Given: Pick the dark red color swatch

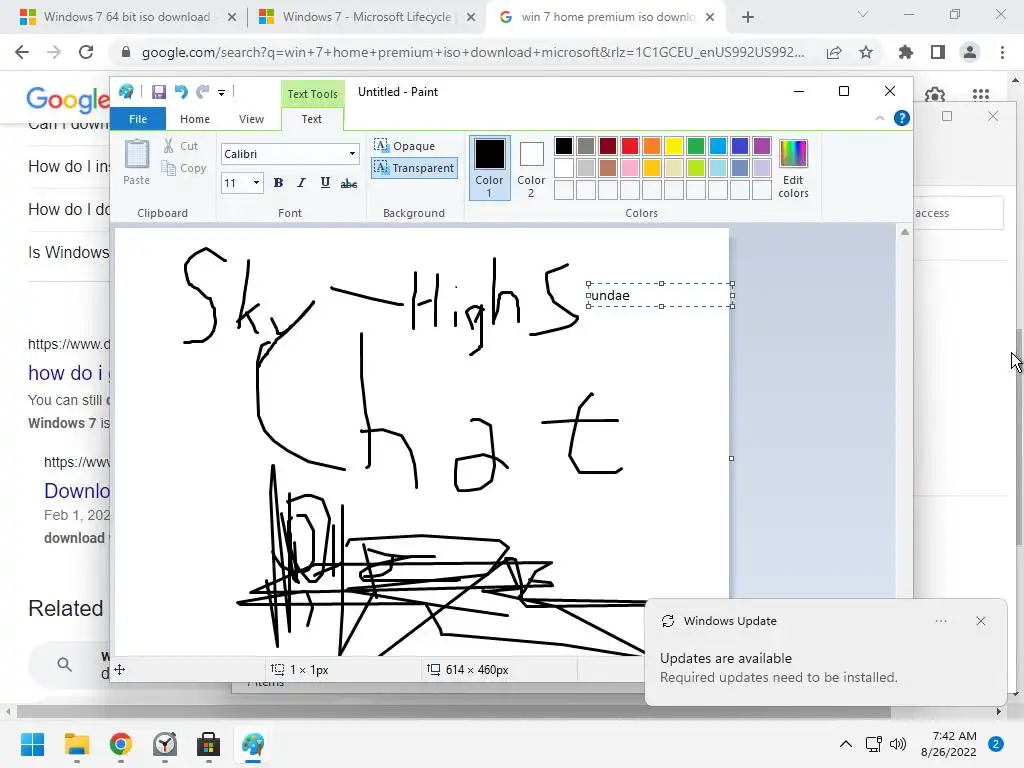Looking at the screenshot, I should pyautogui.click(x=608, y=146).
